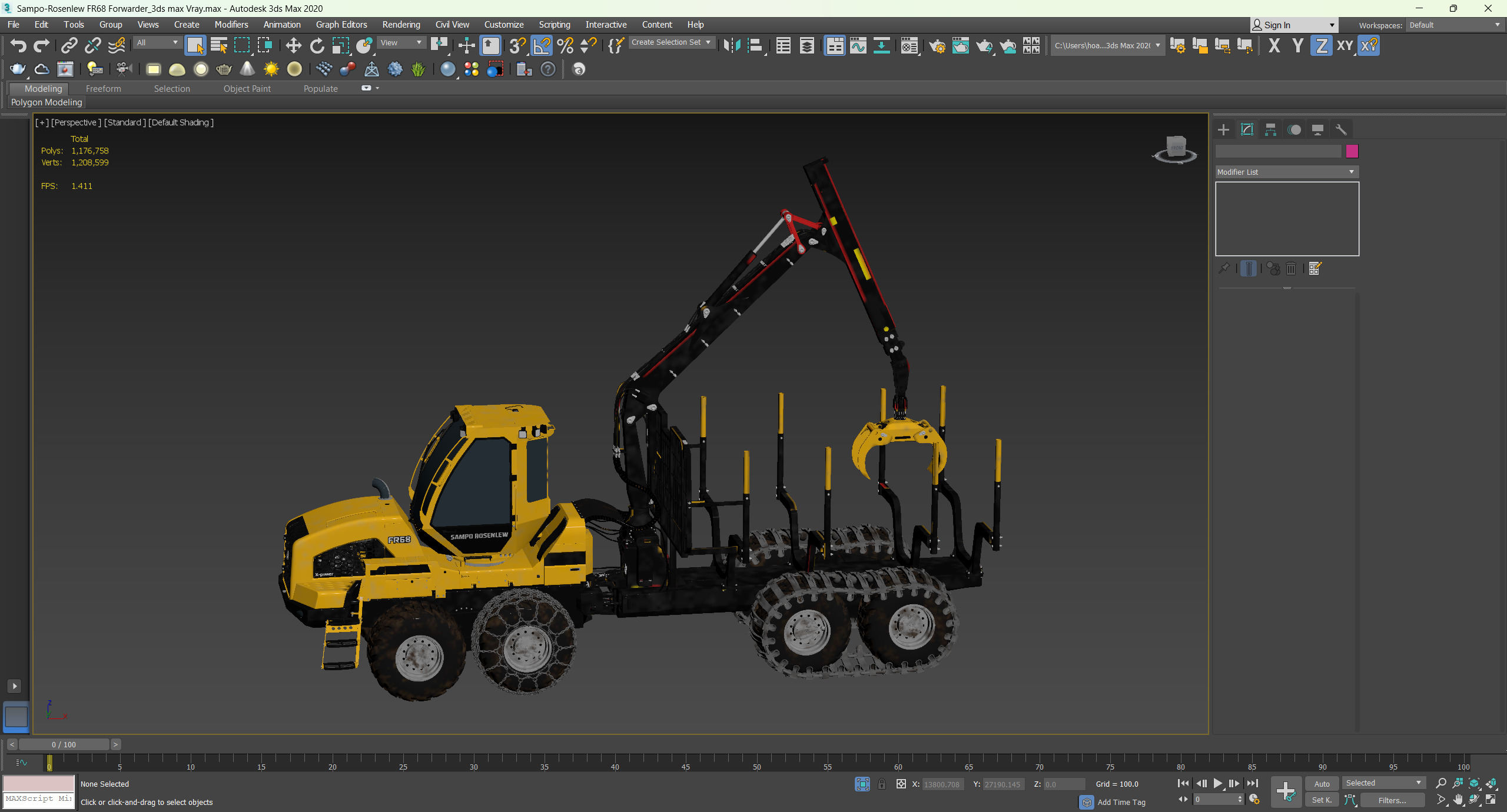
Task: Click Add Time Tag
Action: [1121, 801]
